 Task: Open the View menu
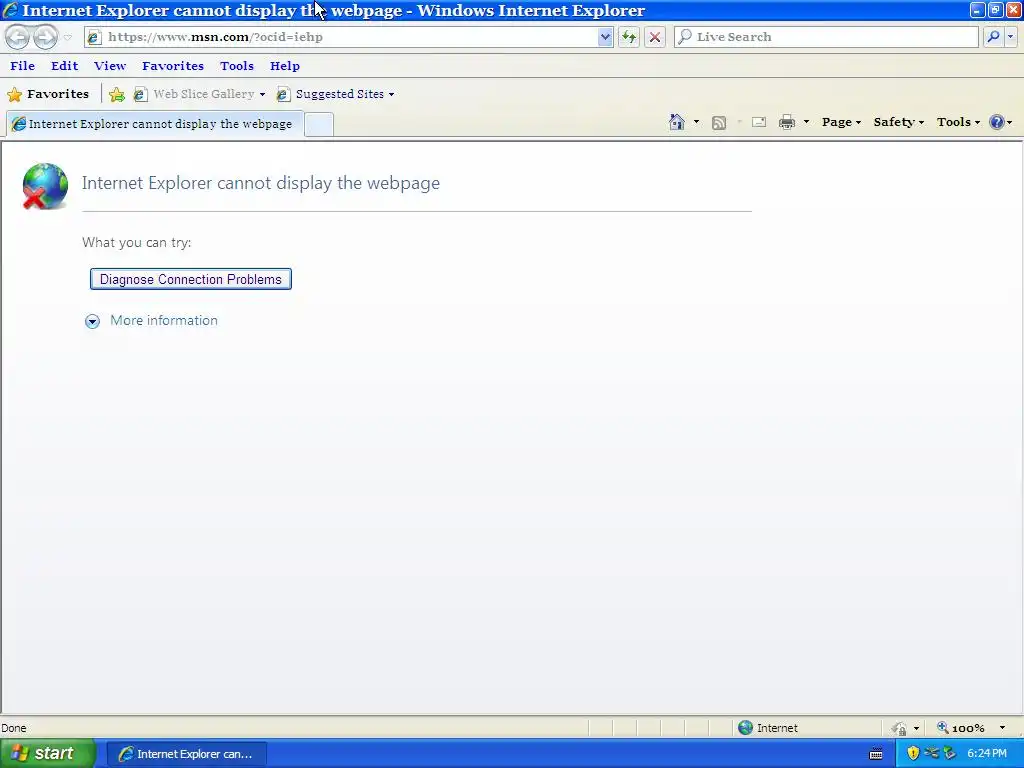pos(110,66)
